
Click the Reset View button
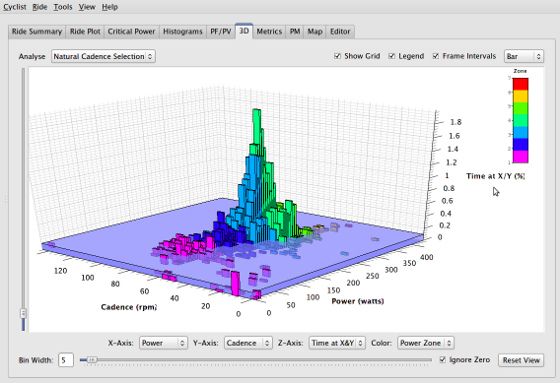click(521, 360)
